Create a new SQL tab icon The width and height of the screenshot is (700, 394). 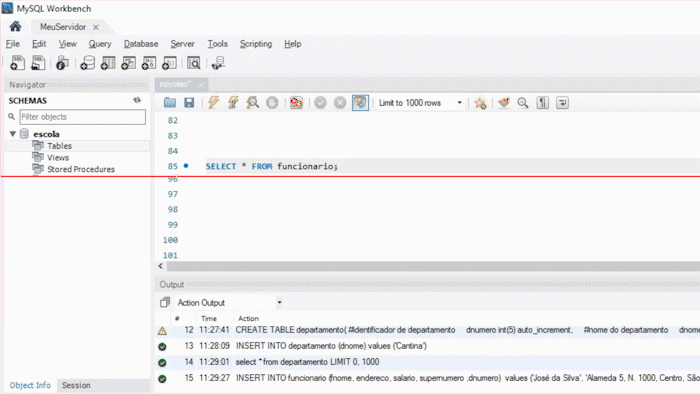[17, 63]
